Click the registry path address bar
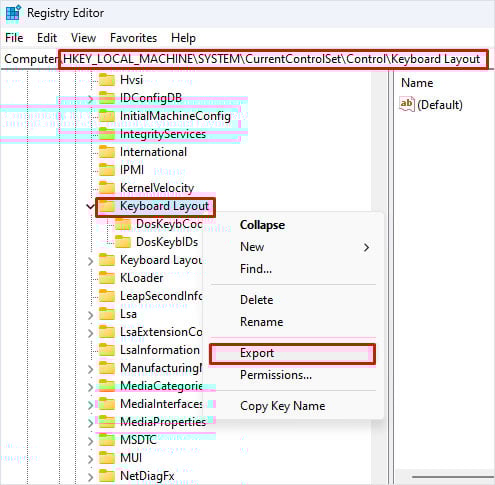The height and width of the screenshot is (485, 495). click(273, 59)
